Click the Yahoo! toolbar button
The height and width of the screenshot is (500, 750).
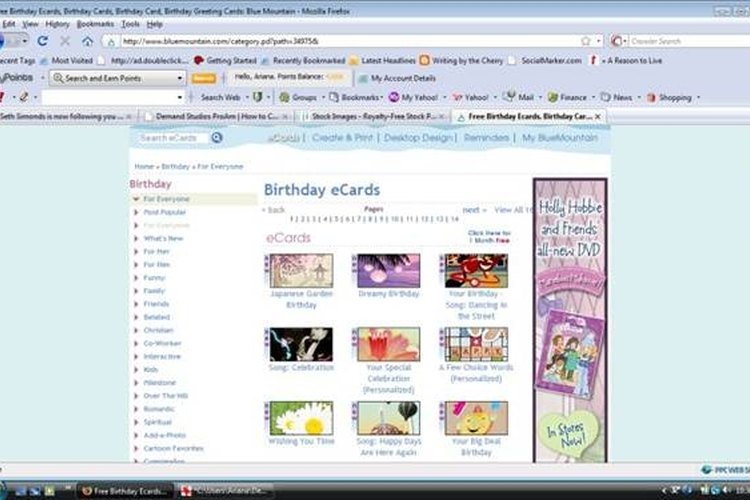[471, 97]
